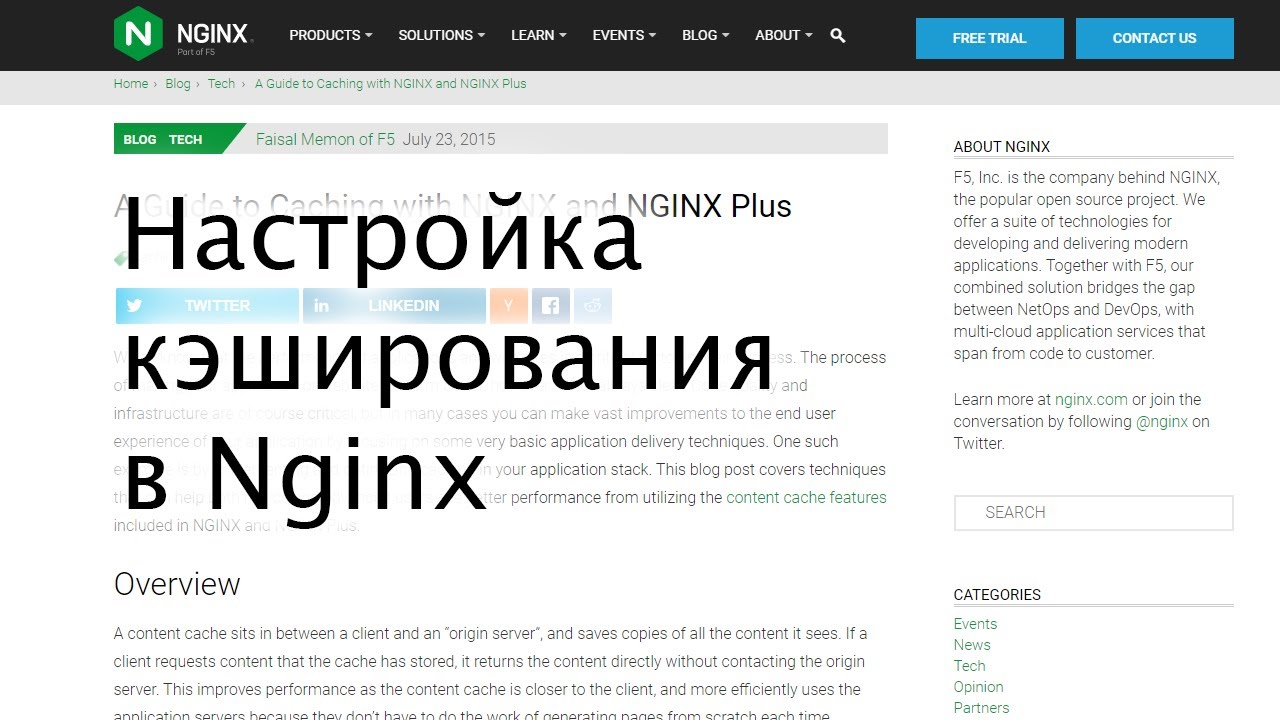Expand the LEARN dropdown menu
This screenshot has height=720, width=1280.
539,35
